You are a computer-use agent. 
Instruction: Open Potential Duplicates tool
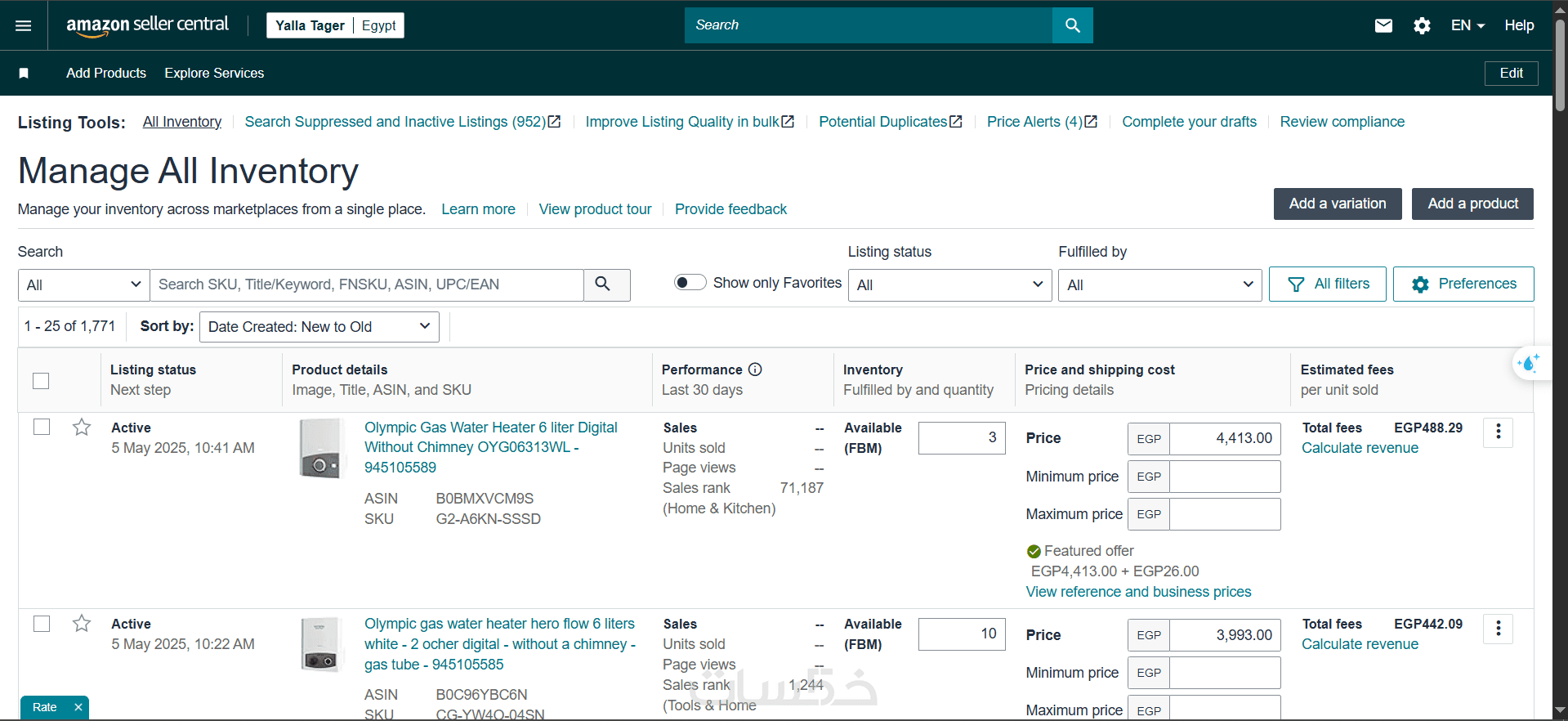[891, 122]
